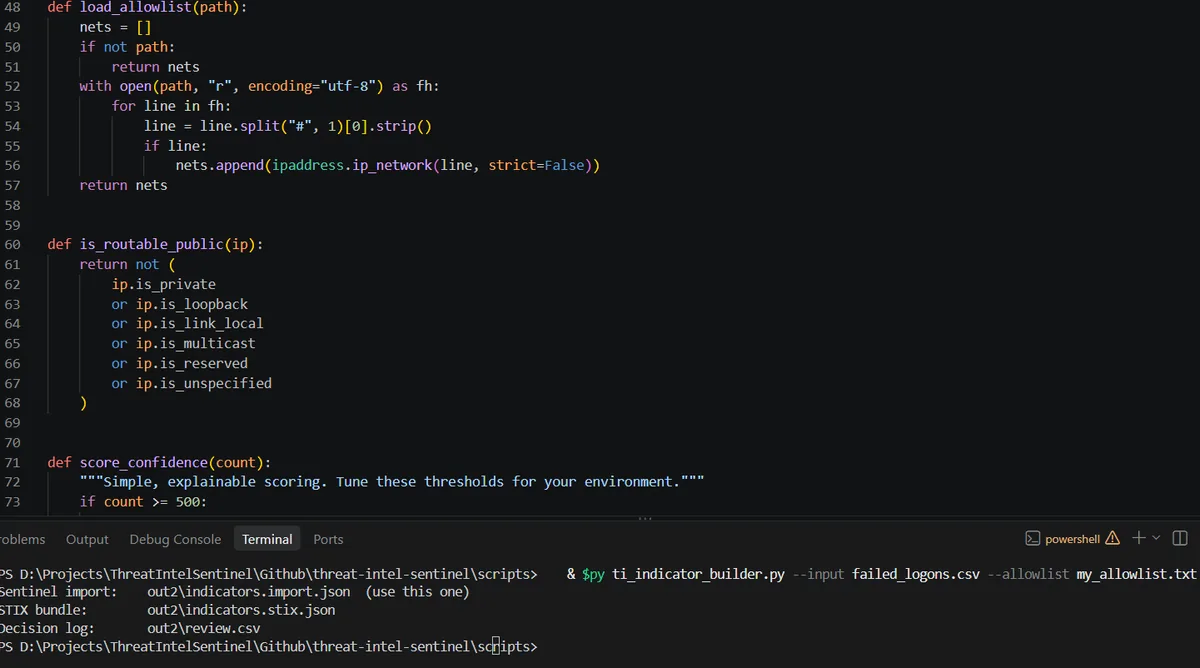Open the Debug Console tab
This screenshot has height=668, width=1200.
pyautogui.click(x=175, y=539)
